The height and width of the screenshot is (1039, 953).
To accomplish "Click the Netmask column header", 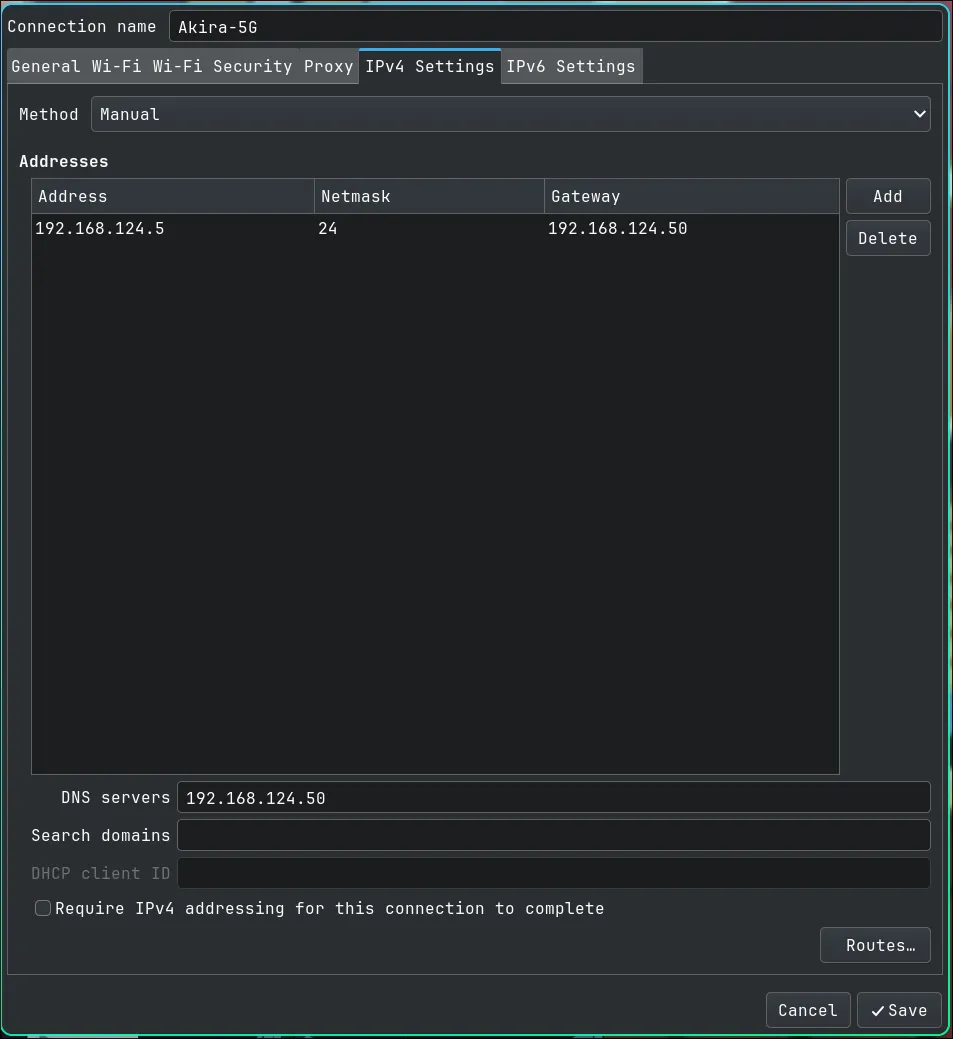I will click(429, 196).
